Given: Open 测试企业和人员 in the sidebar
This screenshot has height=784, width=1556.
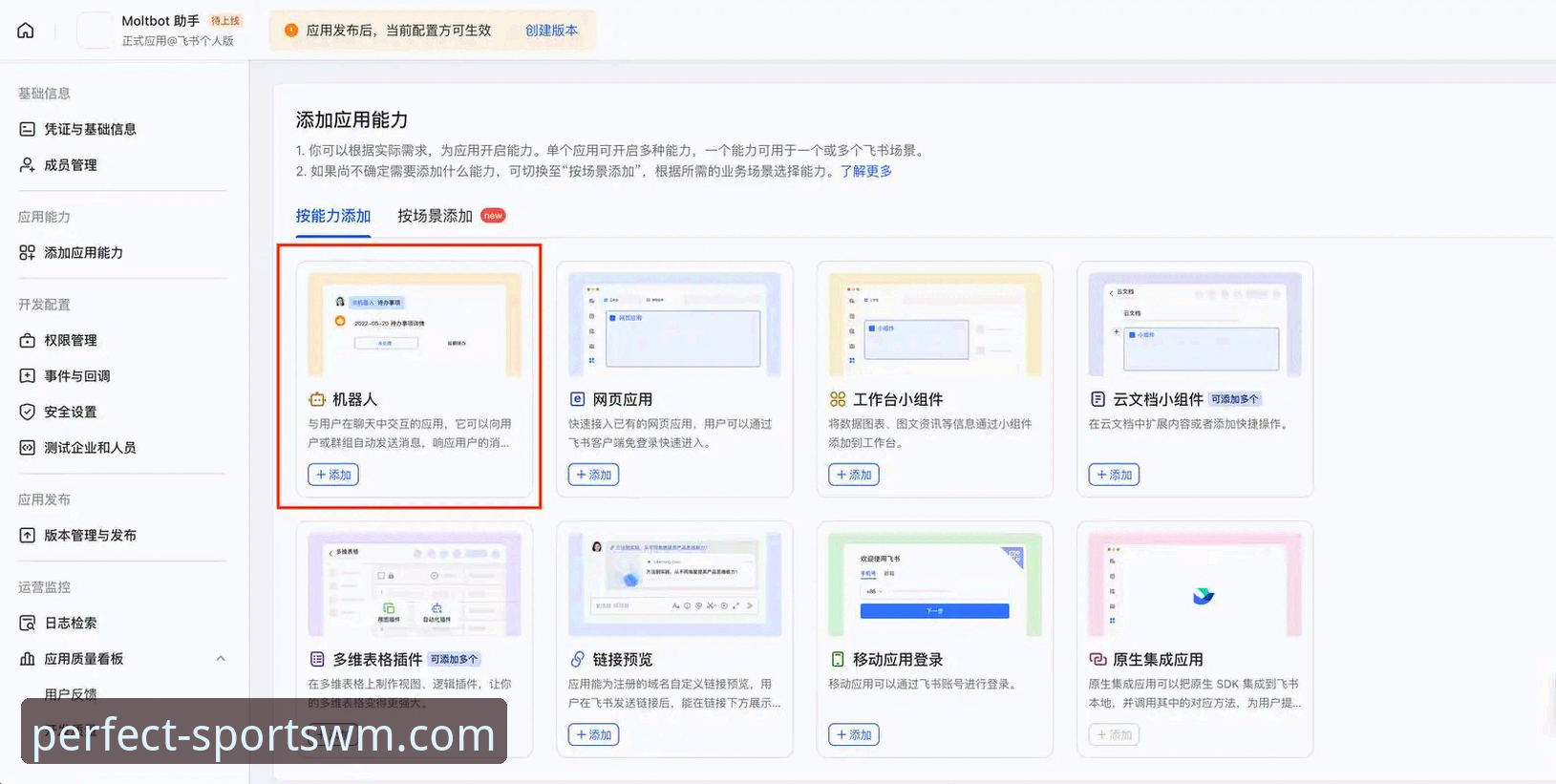Looking at the screenshot, I should pyautogui.click(x=90, y=448).
